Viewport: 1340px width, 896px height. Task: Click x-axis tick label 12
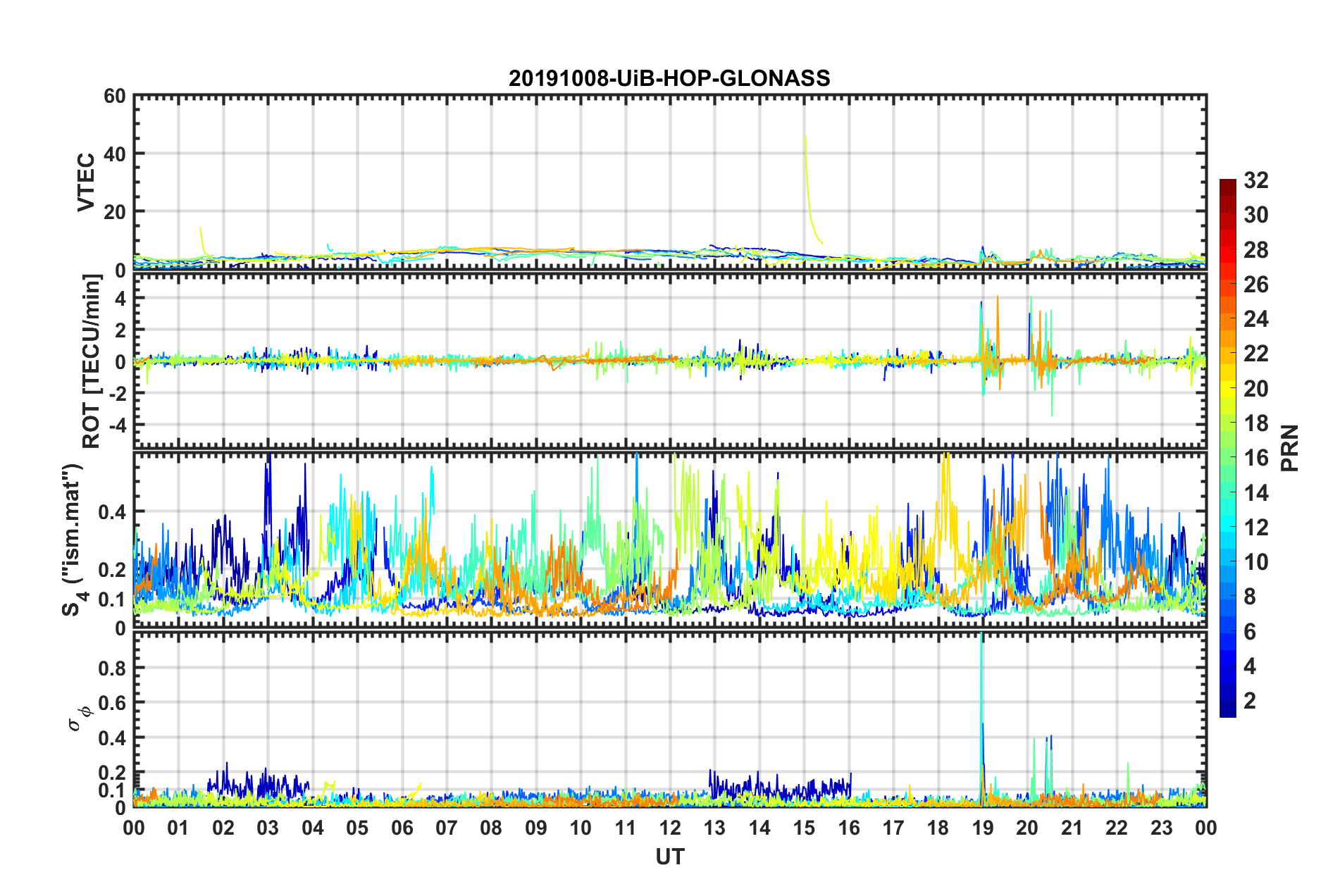click(x=670, y=828)
